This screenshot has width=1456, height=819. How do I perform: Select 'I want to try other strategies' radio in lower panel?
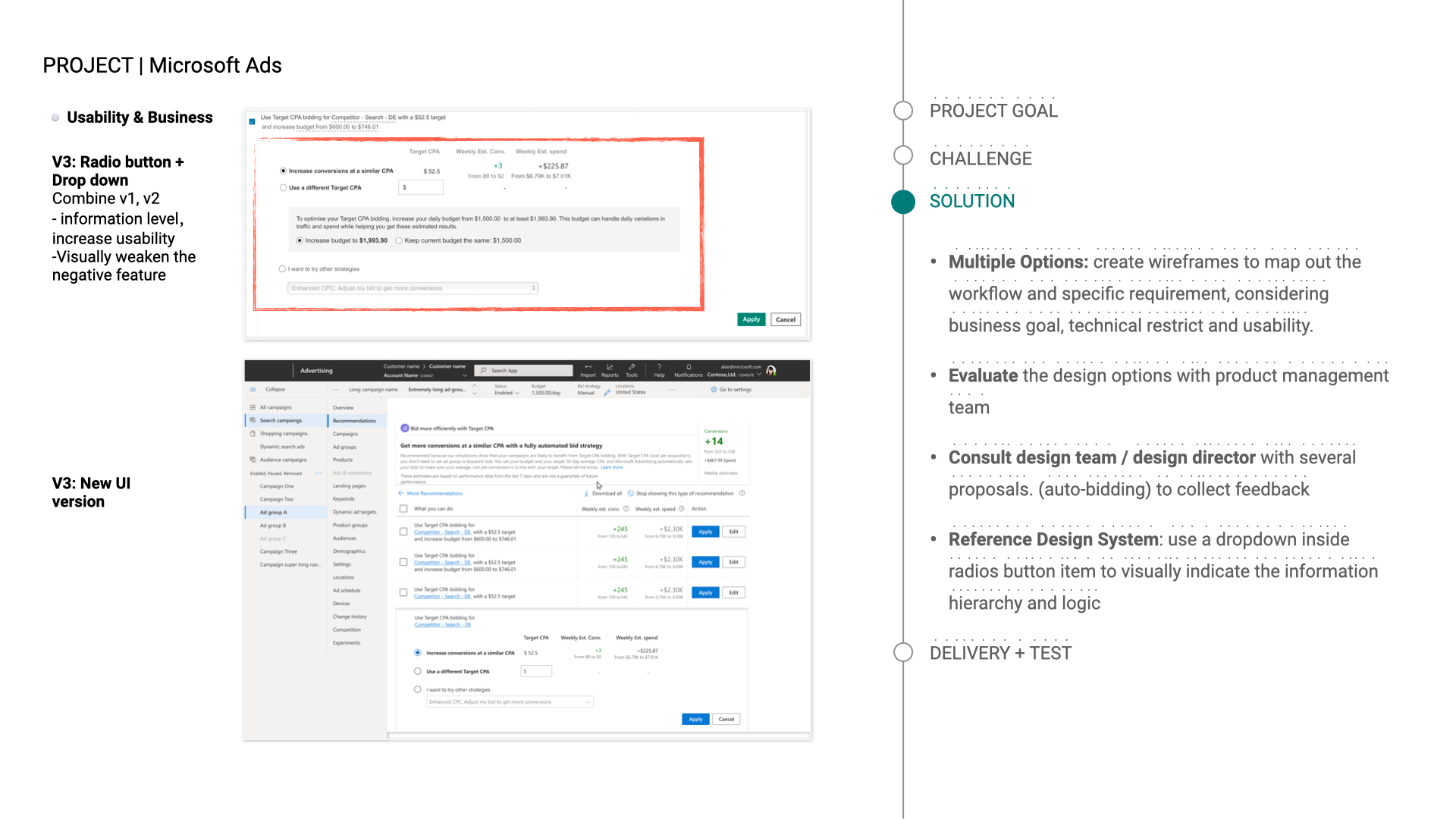(x=418, y=689)
